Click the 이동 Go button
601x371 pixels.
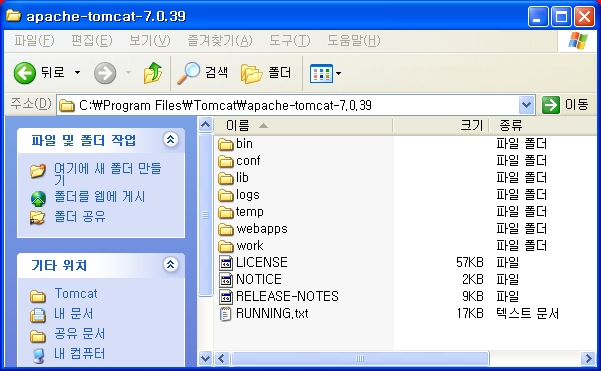[565, 105]
